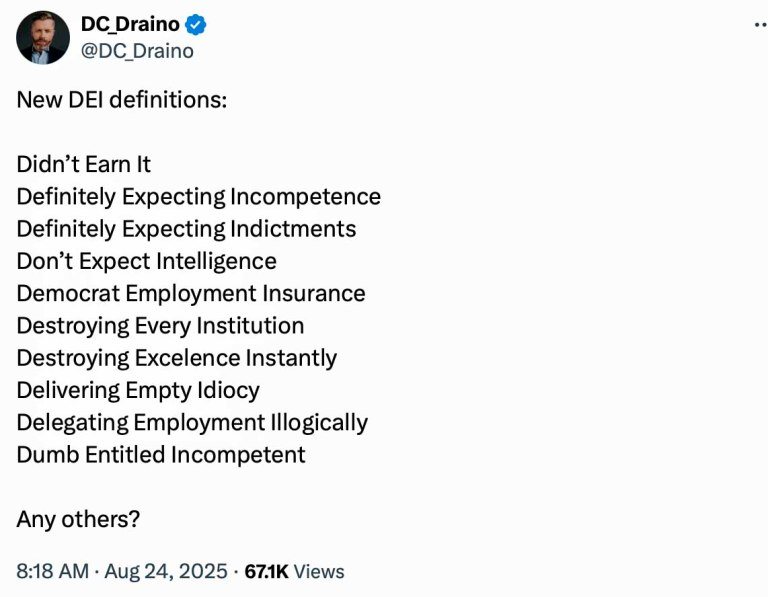Click the 8:18 AM timestamp
This screenshot has height=597, width=768.
point(54,571)
